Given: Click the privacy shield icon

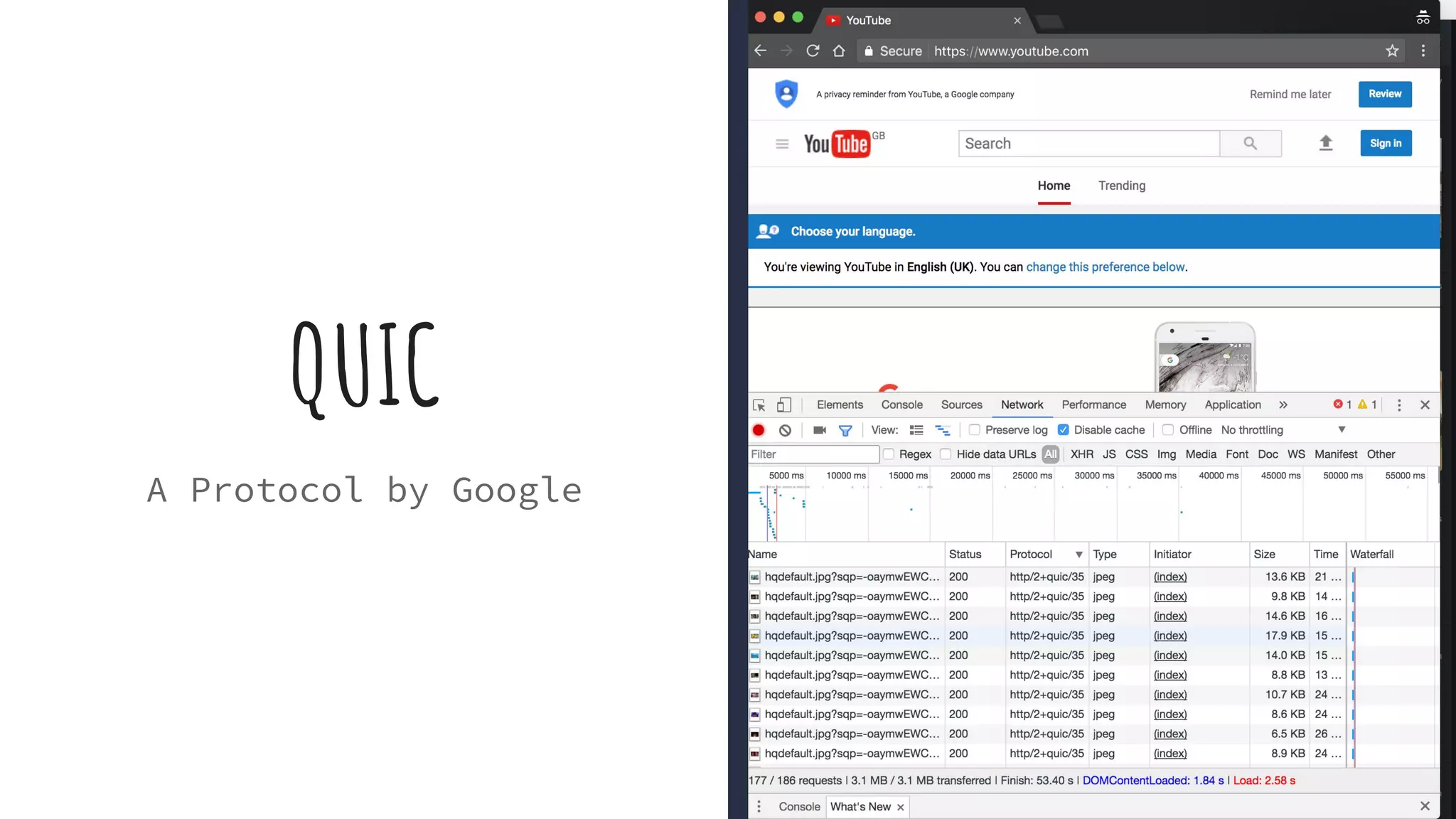Looking at the screenshot, I should [x=786, y=94].
